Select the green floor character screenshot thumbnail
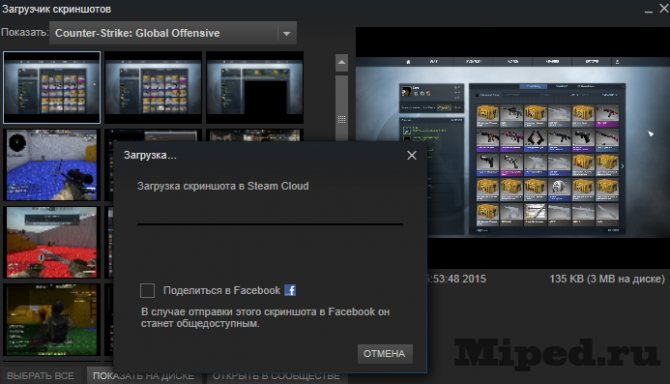 tap(52, 320)
